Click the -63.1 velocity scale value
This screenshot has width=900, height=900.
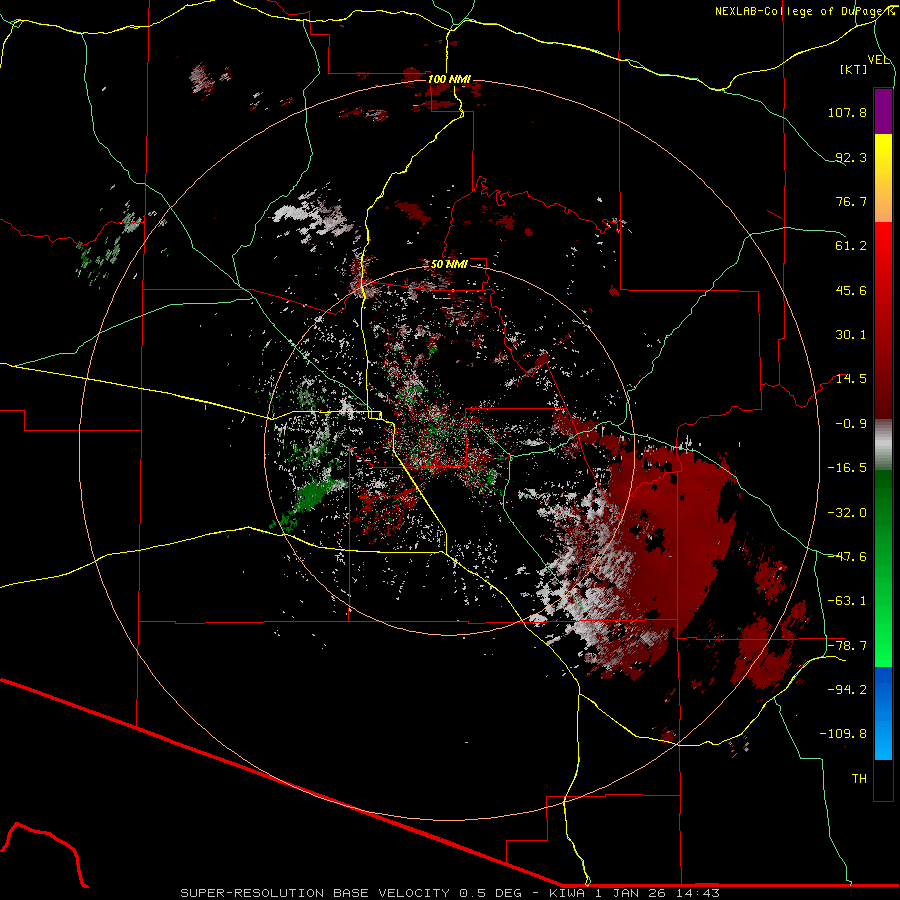coord(847,601)
